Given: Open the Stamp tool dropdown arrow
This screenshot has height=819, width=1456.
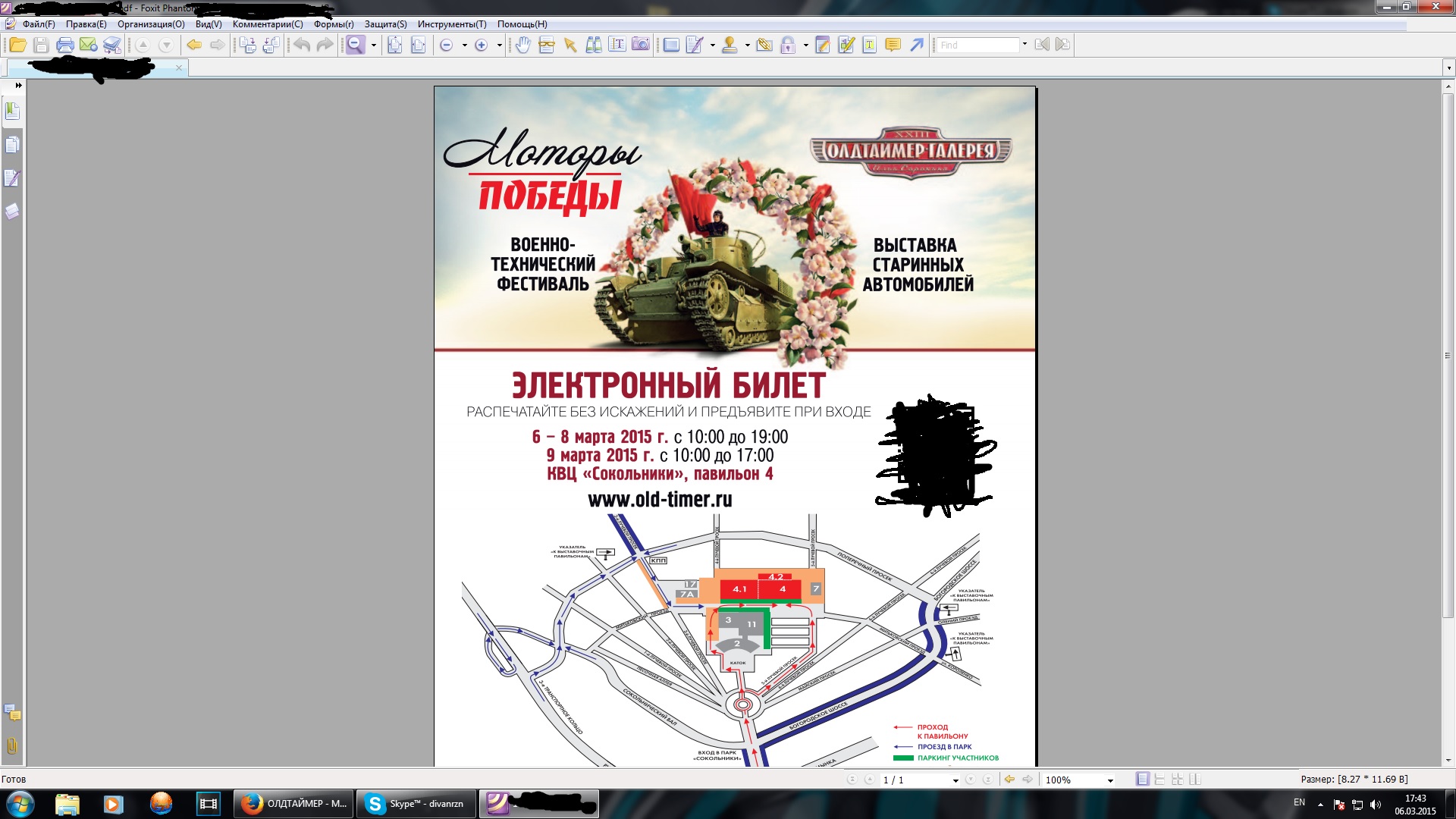Looking at the screenshot, I should [x=747, y=45].
